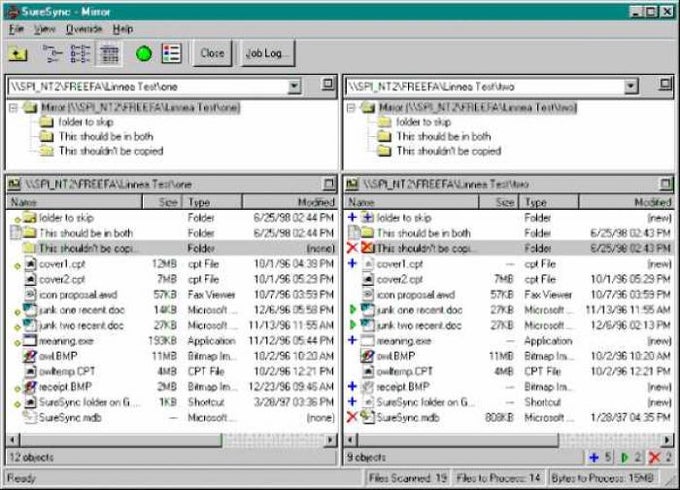
Task: Click 'Files to Process: 14' status panel
Action: tap(498, 478)
